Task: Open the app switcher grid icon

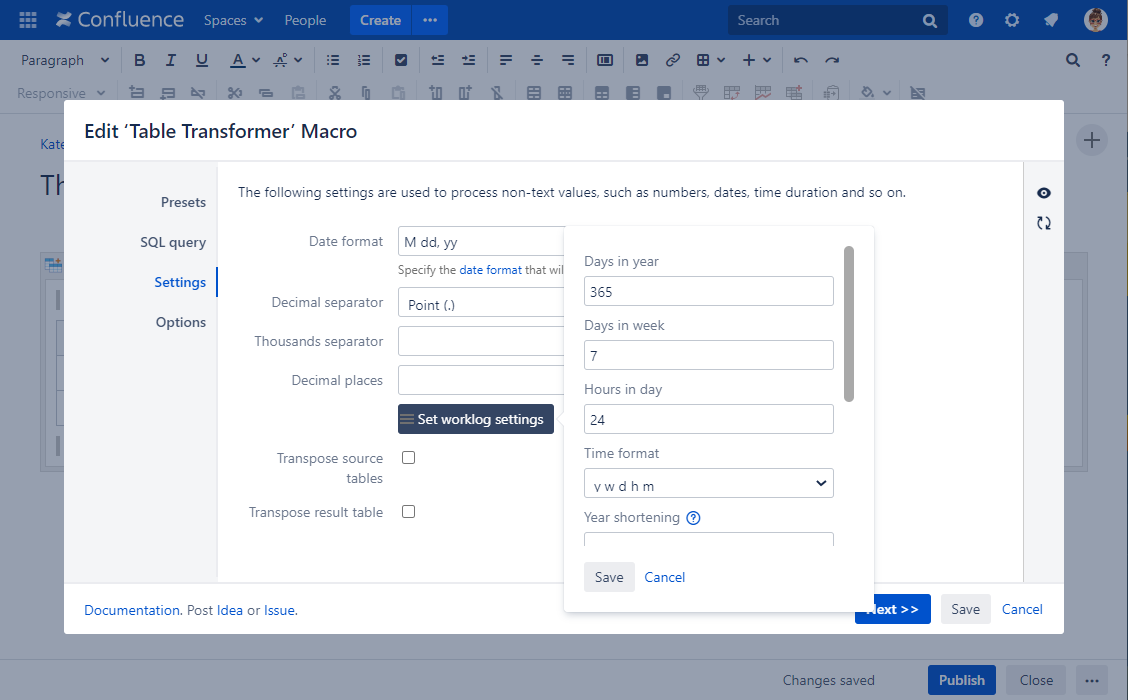Action: coord(28,20)
